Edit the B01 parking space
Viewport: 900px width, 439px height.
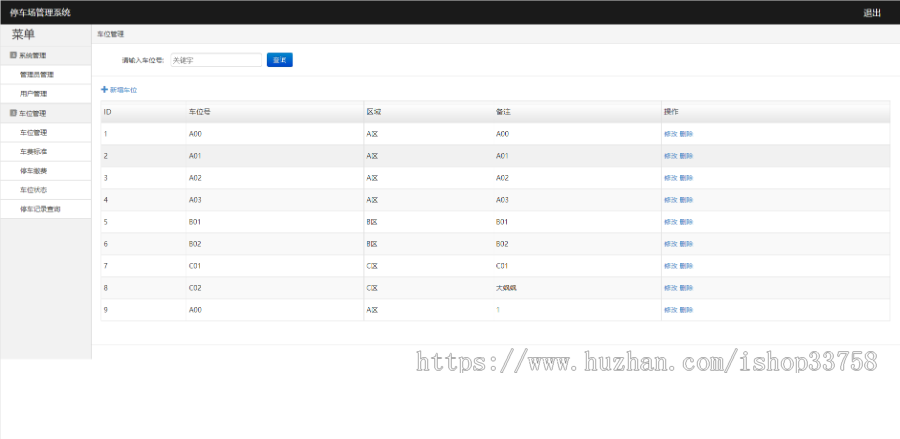670,222
